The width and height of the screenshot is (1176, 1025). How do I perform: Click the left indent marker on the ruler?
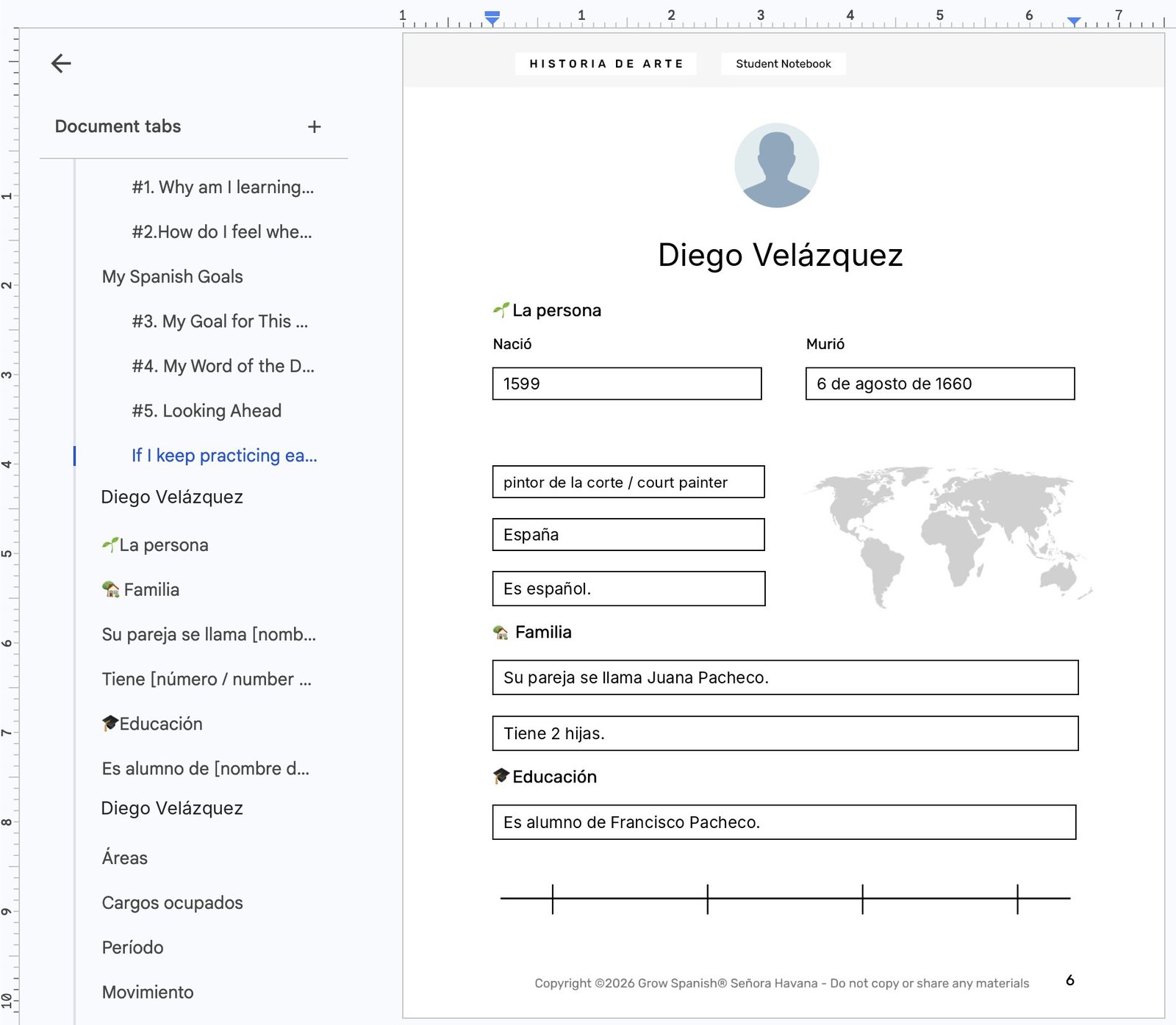492,18
